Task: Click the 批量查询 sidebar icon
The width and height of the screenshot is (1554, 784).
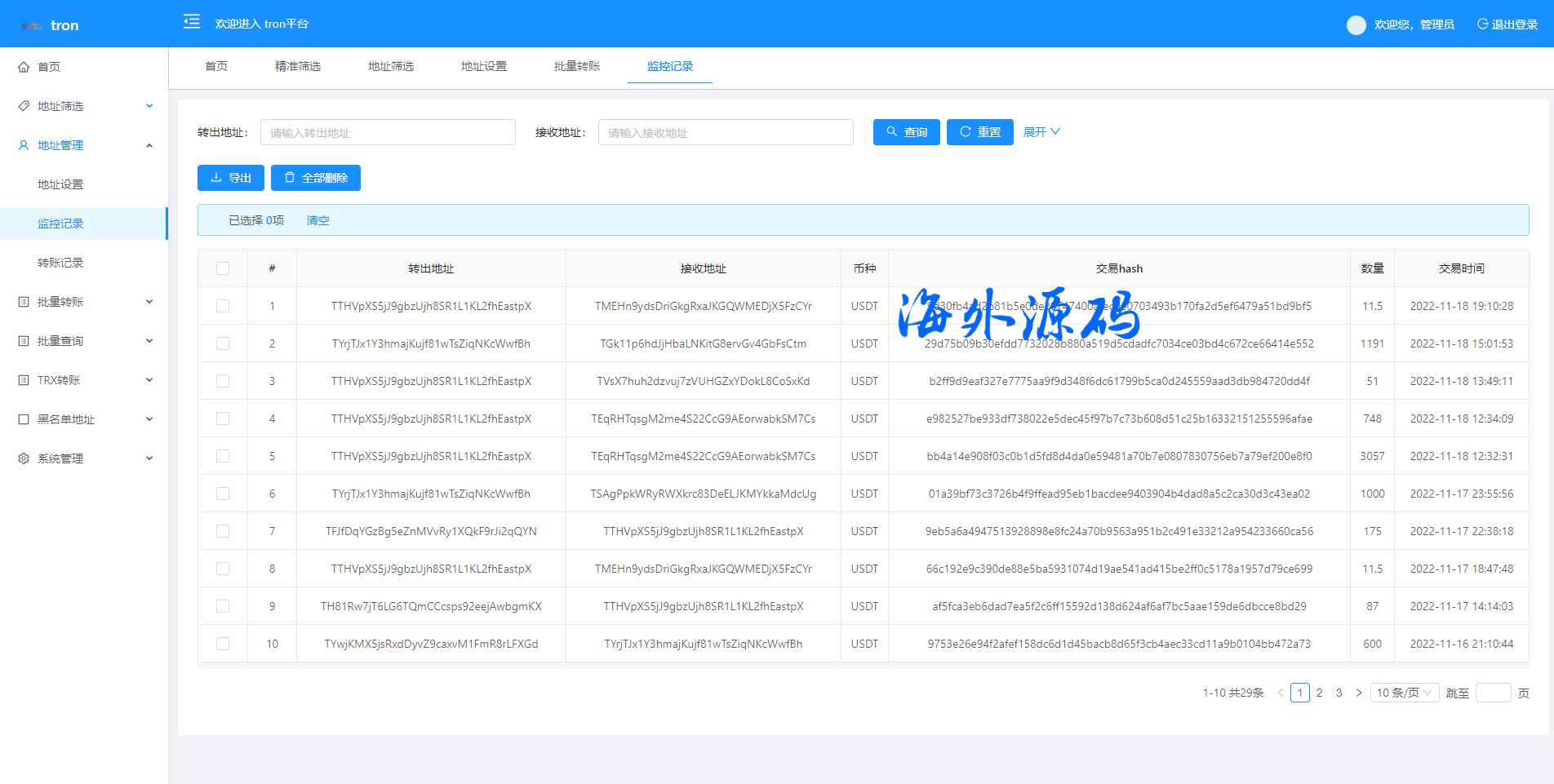Action: [24, 341]
